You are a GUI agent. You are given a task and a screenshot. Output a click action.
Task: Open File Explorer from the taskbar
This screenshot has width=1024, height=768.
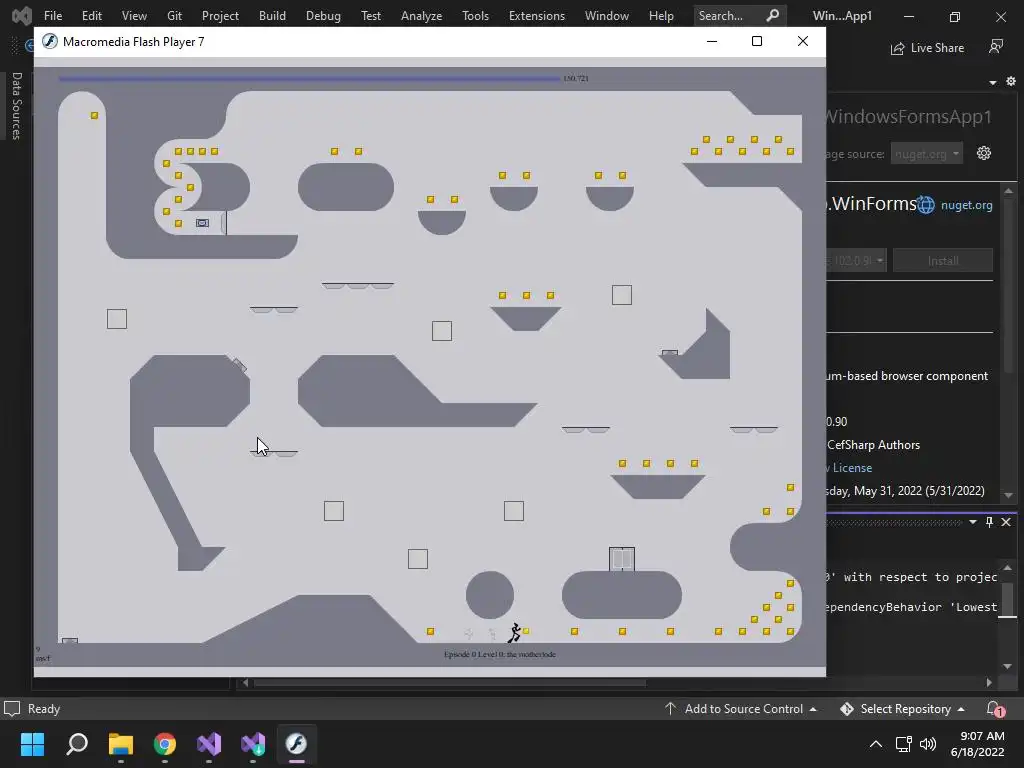(121, 744)
